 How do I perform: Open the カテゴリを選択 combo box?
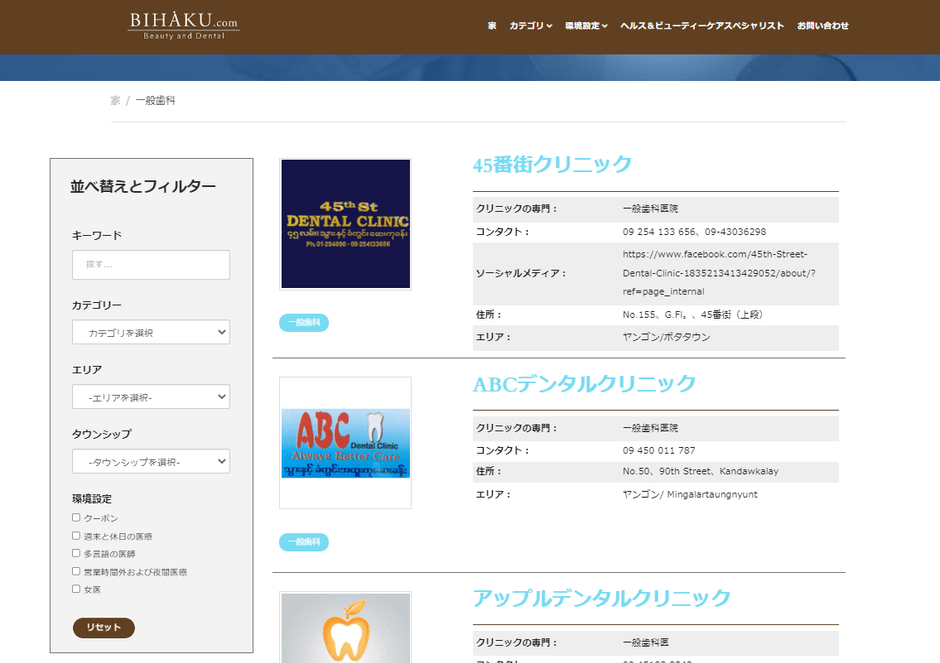[150, 332]
